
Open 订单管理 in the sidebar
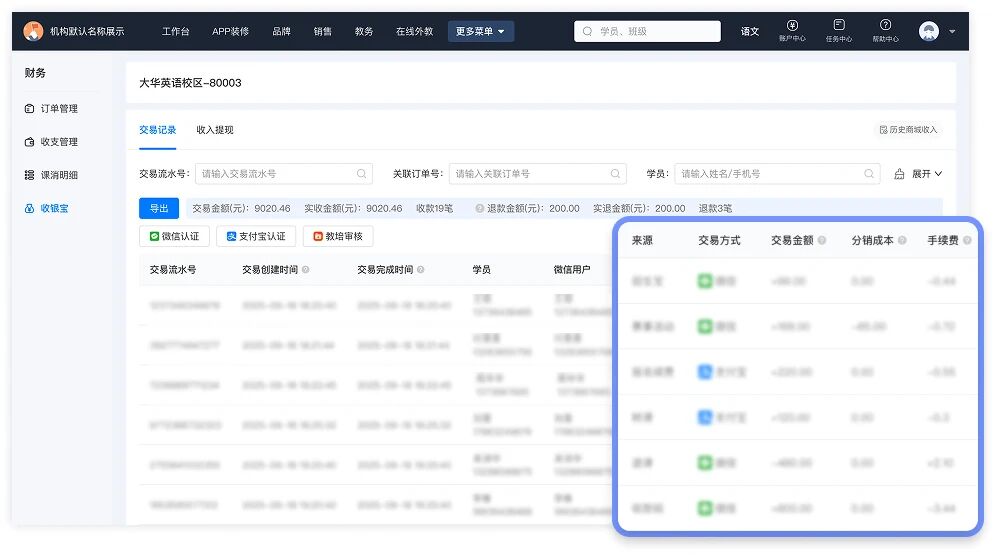click(x=58, y=109)
